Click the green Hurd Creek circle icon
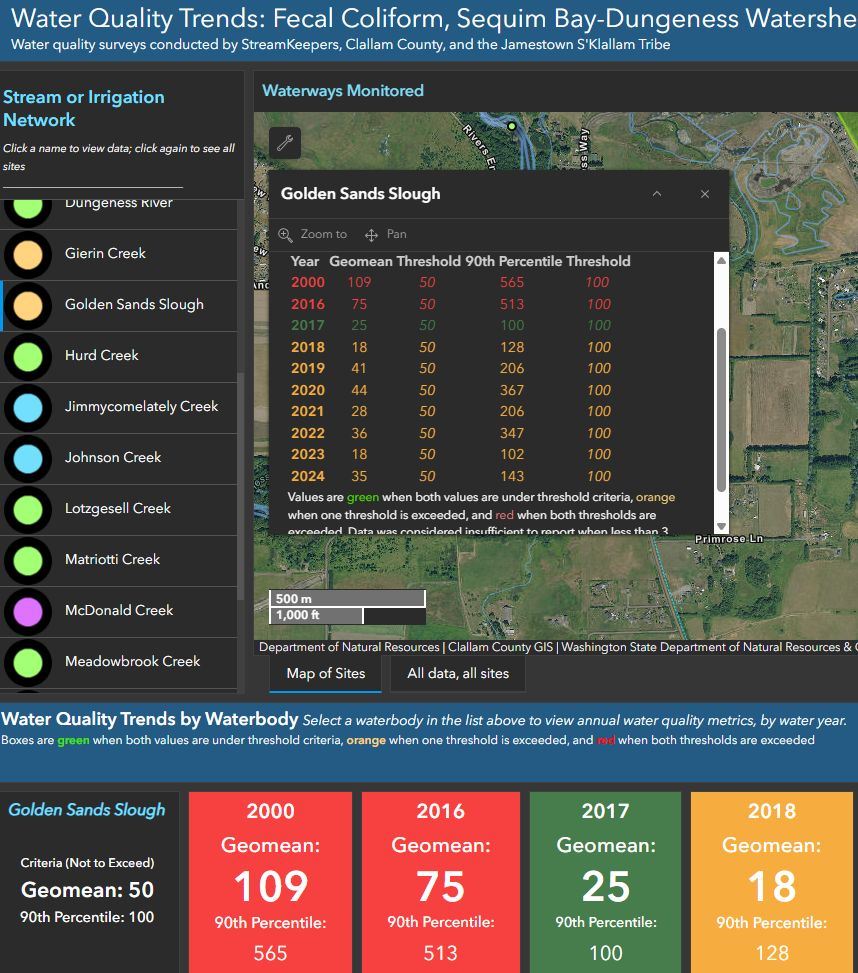858x973 pixels. pyautogui.click(x=29, y=356)
